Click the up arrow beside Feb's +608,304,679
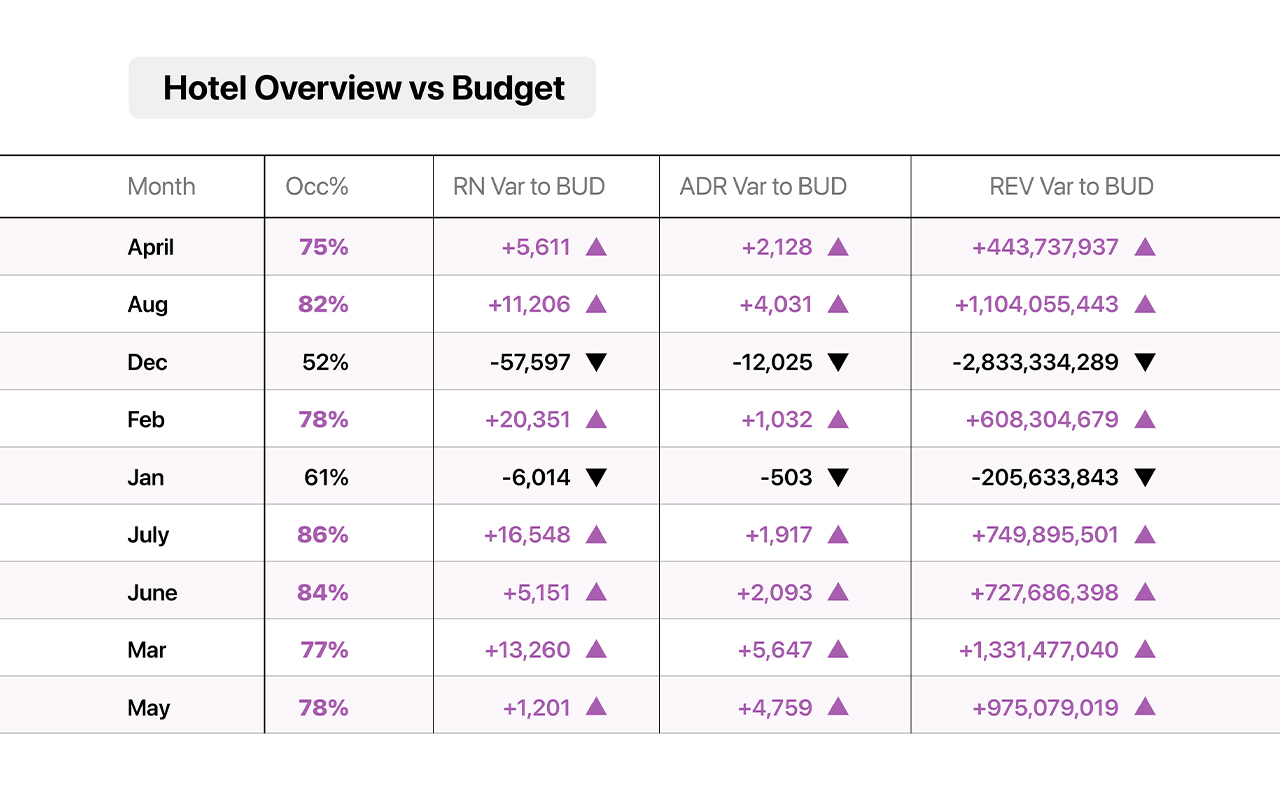 click(x=1145, y=420)
